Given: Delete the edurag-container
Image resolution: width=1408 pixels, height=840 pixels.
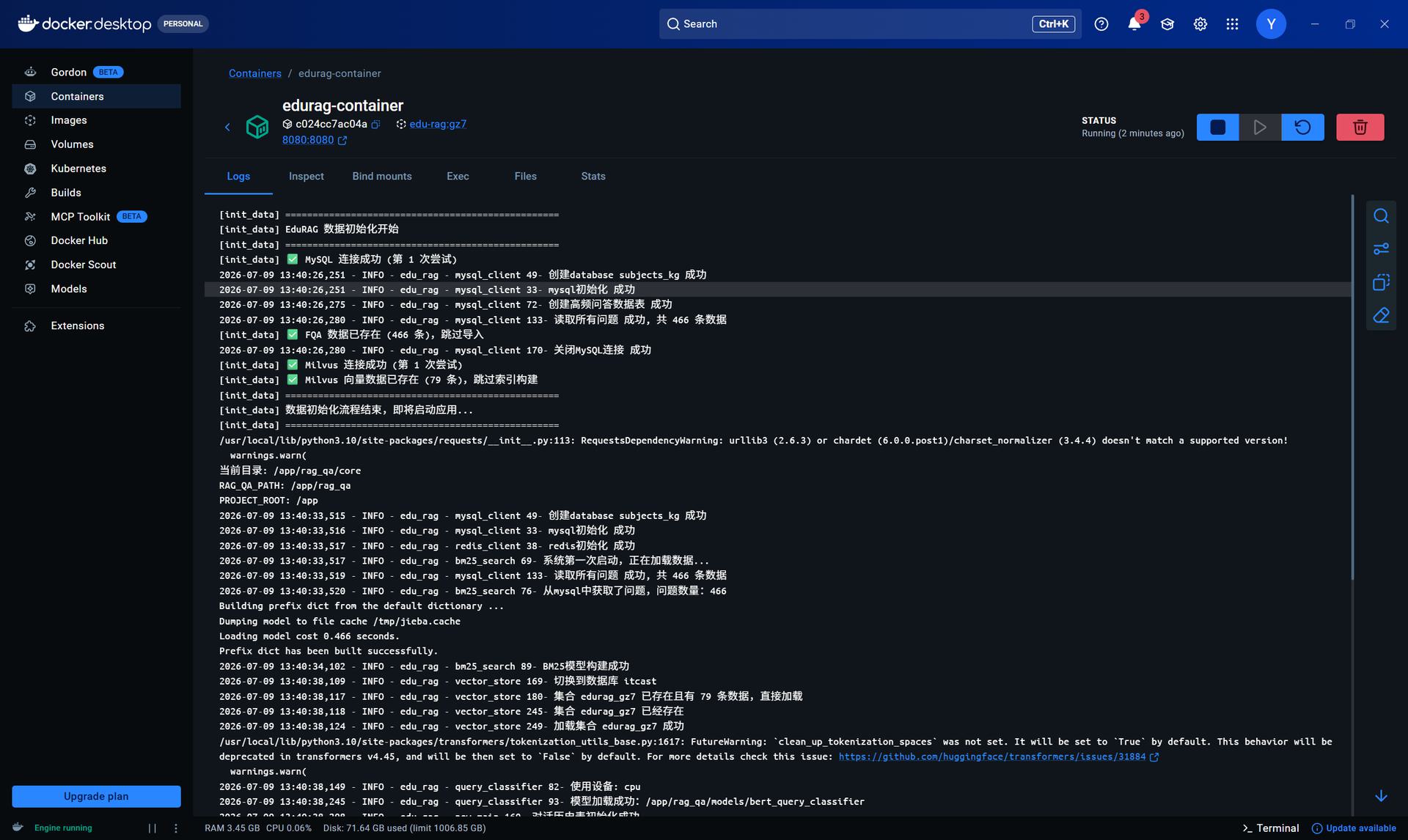Looking at the screenshot, I should pos(1360,127).
